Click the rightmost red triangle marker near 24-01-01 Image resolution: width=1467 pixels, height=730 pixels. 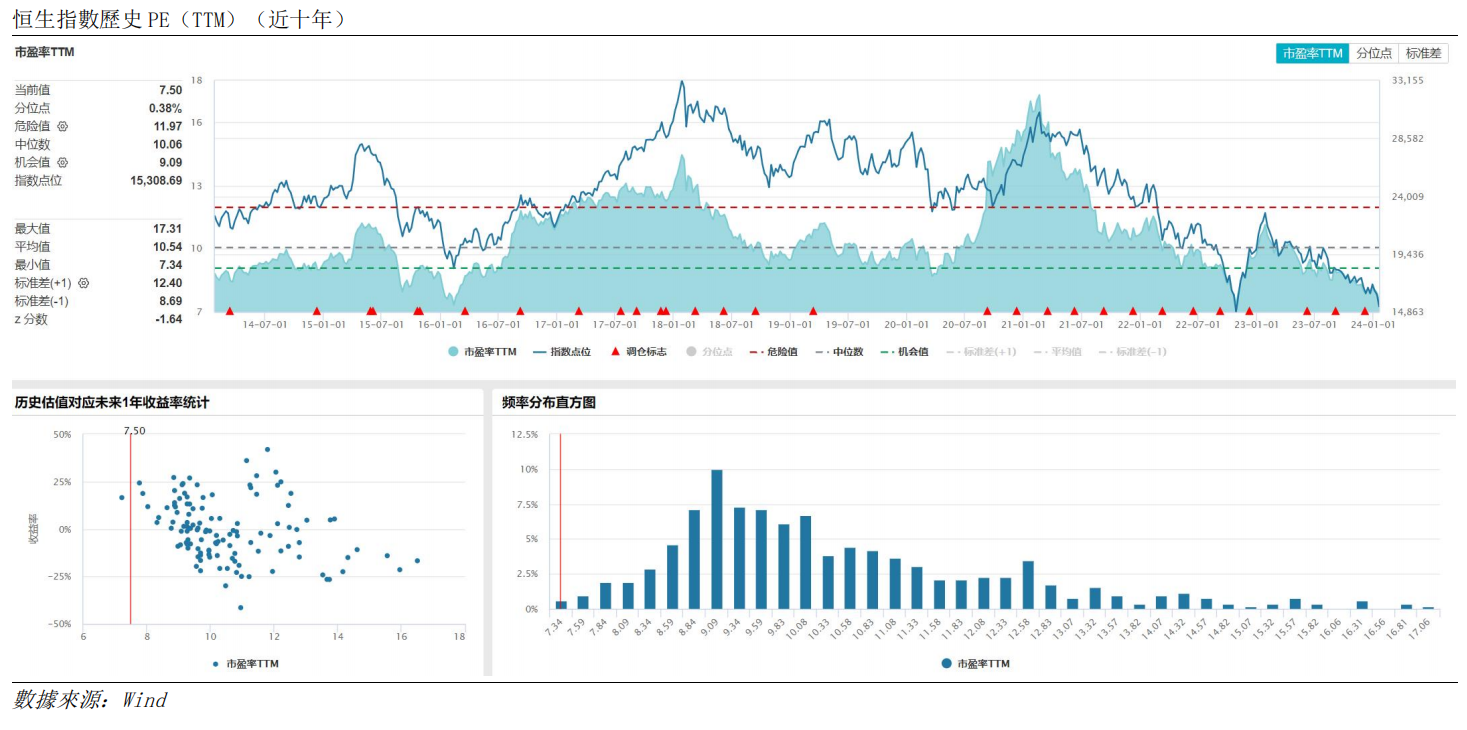1364,311
